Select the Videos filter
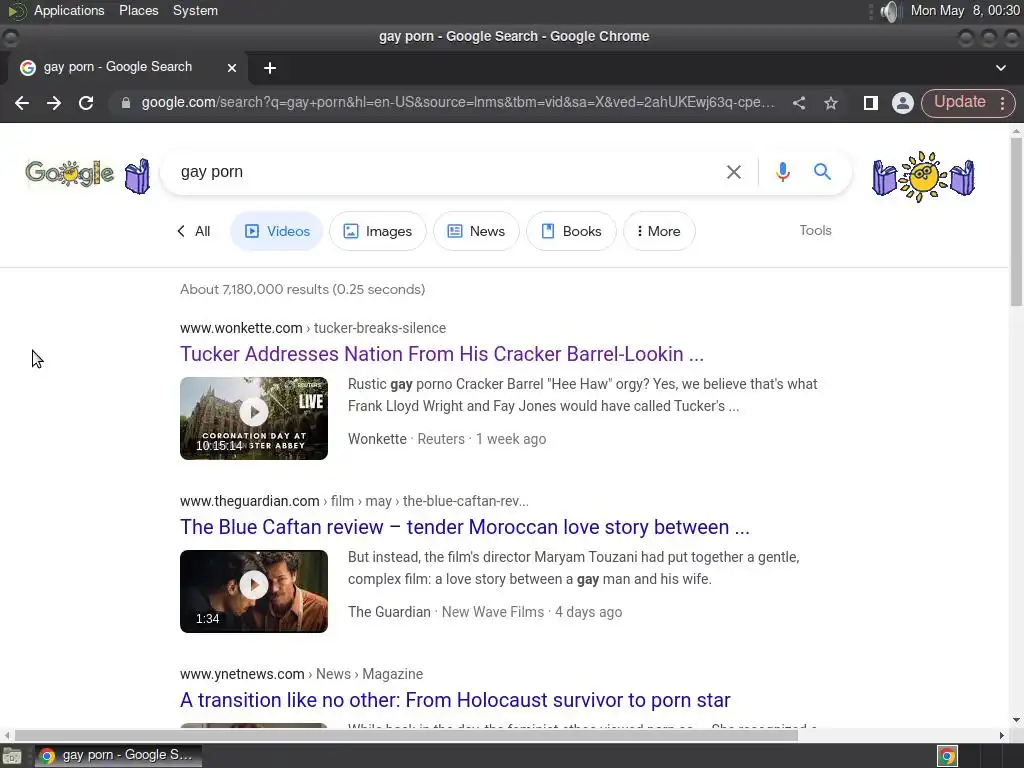Viewport: 1024px width, 768px height. 277,231
